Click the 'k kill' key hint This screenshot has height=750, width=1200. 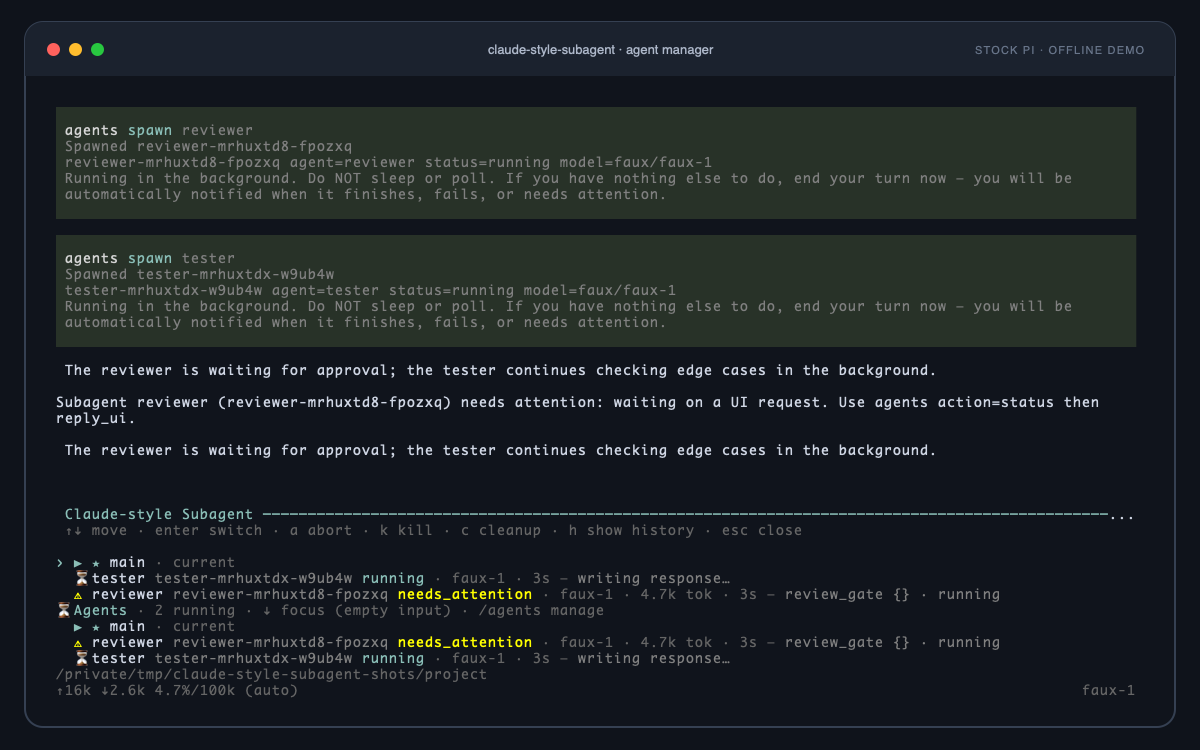406,531
